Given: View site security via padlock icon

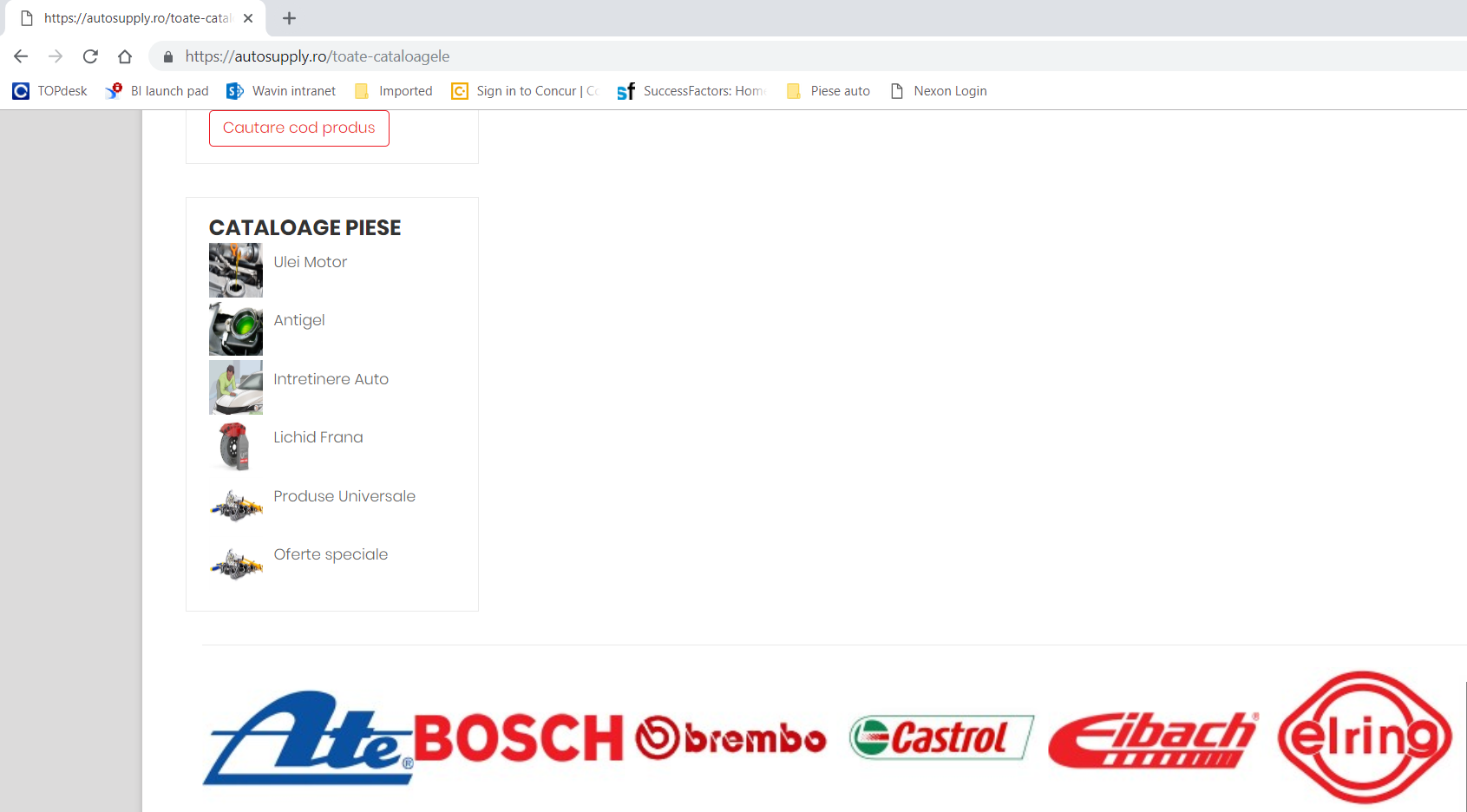Looking at the screenshot, I should tap(168, 56).
